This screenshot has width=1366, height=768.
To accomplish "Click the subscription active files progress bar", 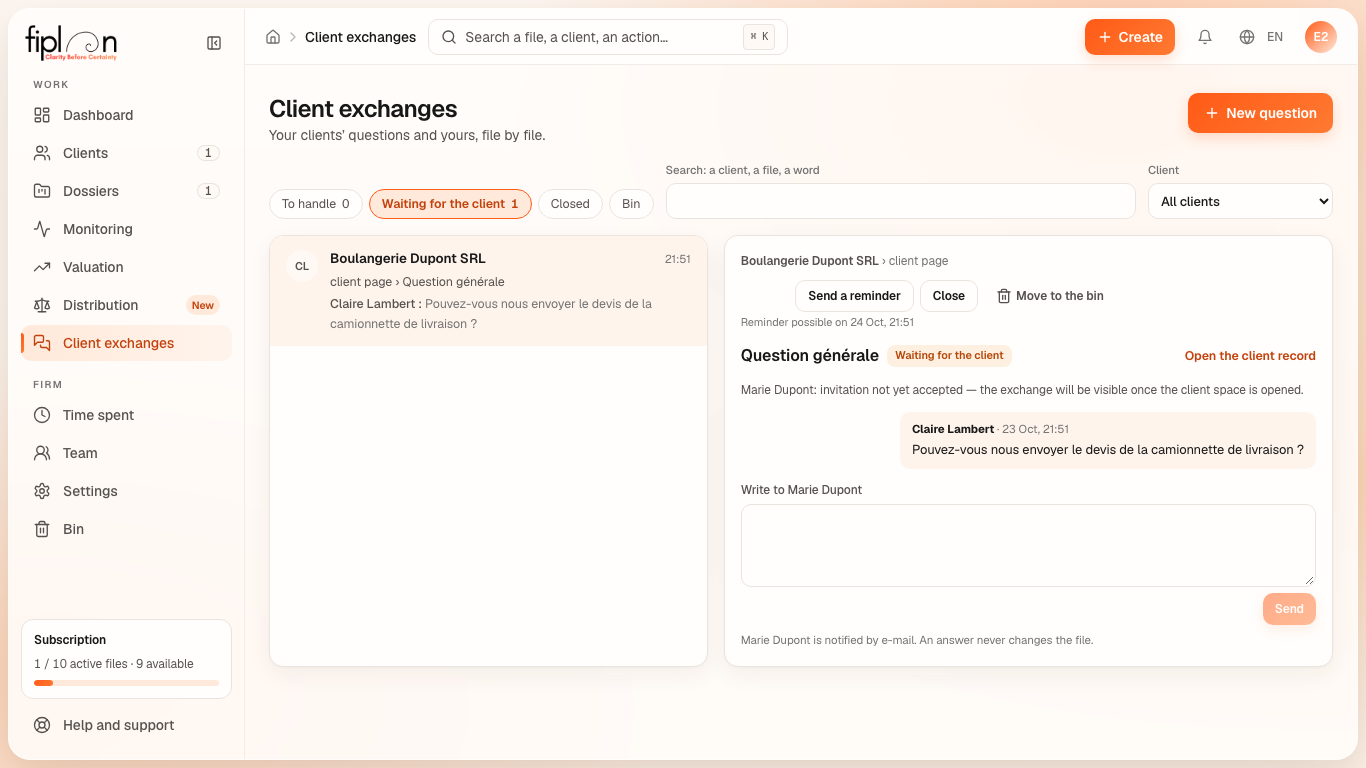I will (126, 683).
